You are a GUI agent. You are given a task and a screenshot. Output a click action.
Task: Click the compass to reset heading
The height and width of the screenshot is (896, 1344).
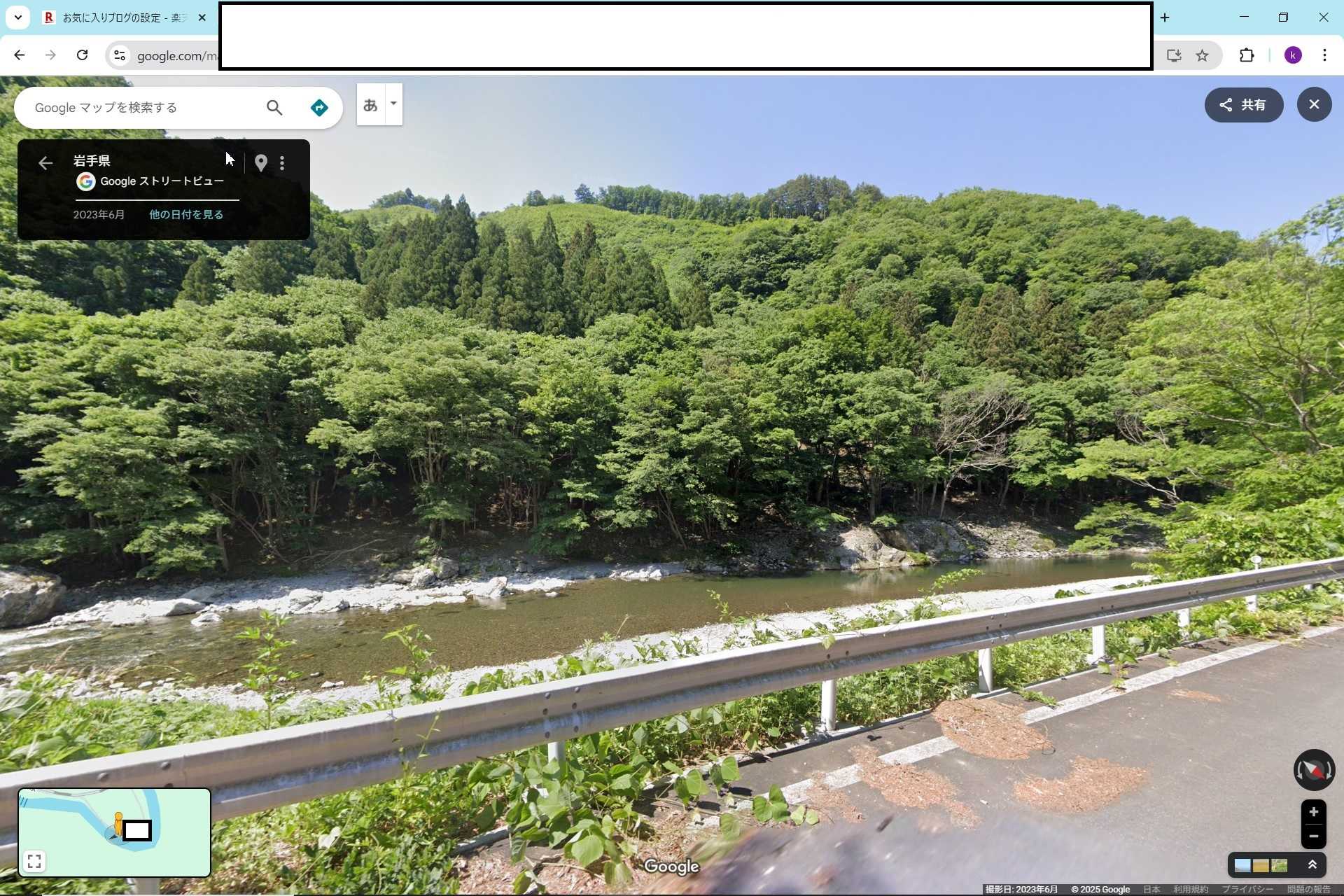(x=1313, y=770)
